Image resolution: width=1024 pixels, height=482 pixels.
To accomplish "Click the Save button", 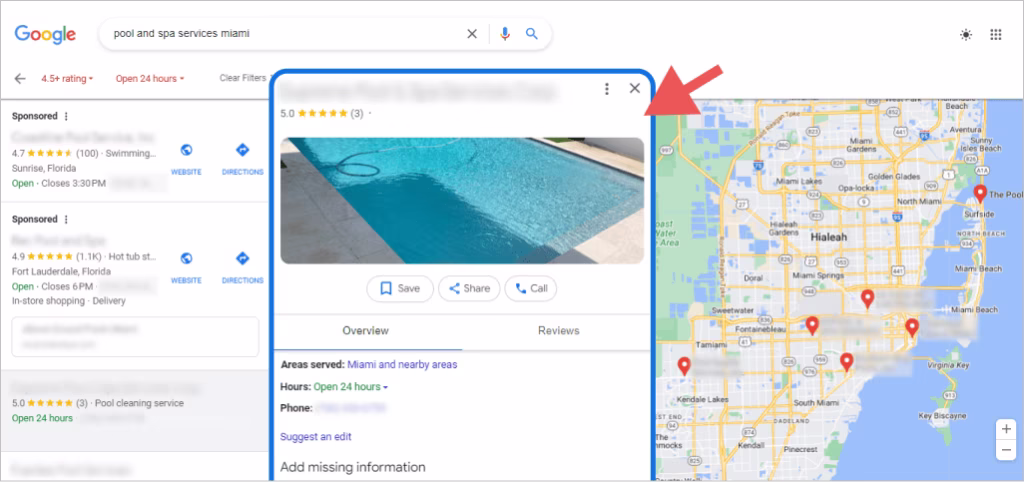I will 400,289.
